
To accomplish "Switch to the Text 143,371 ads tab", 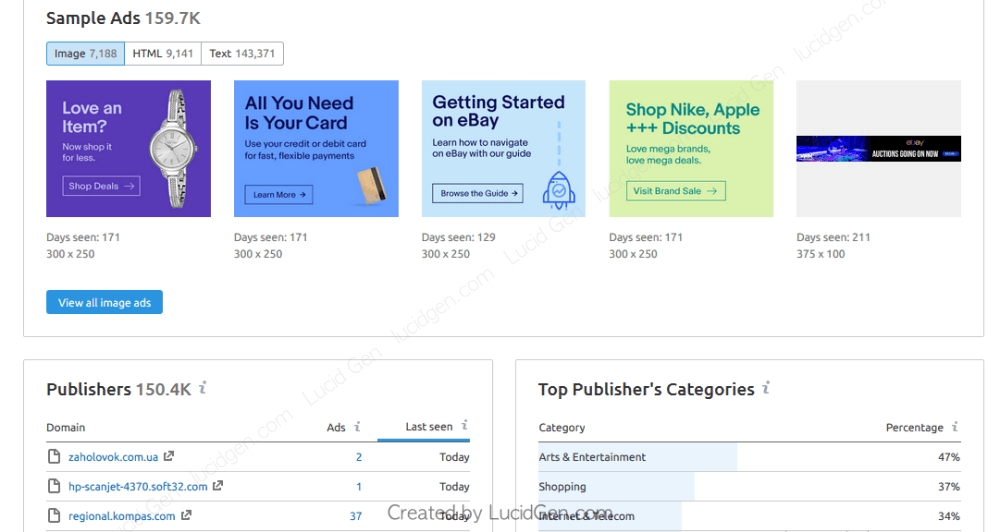I will 242,54.
